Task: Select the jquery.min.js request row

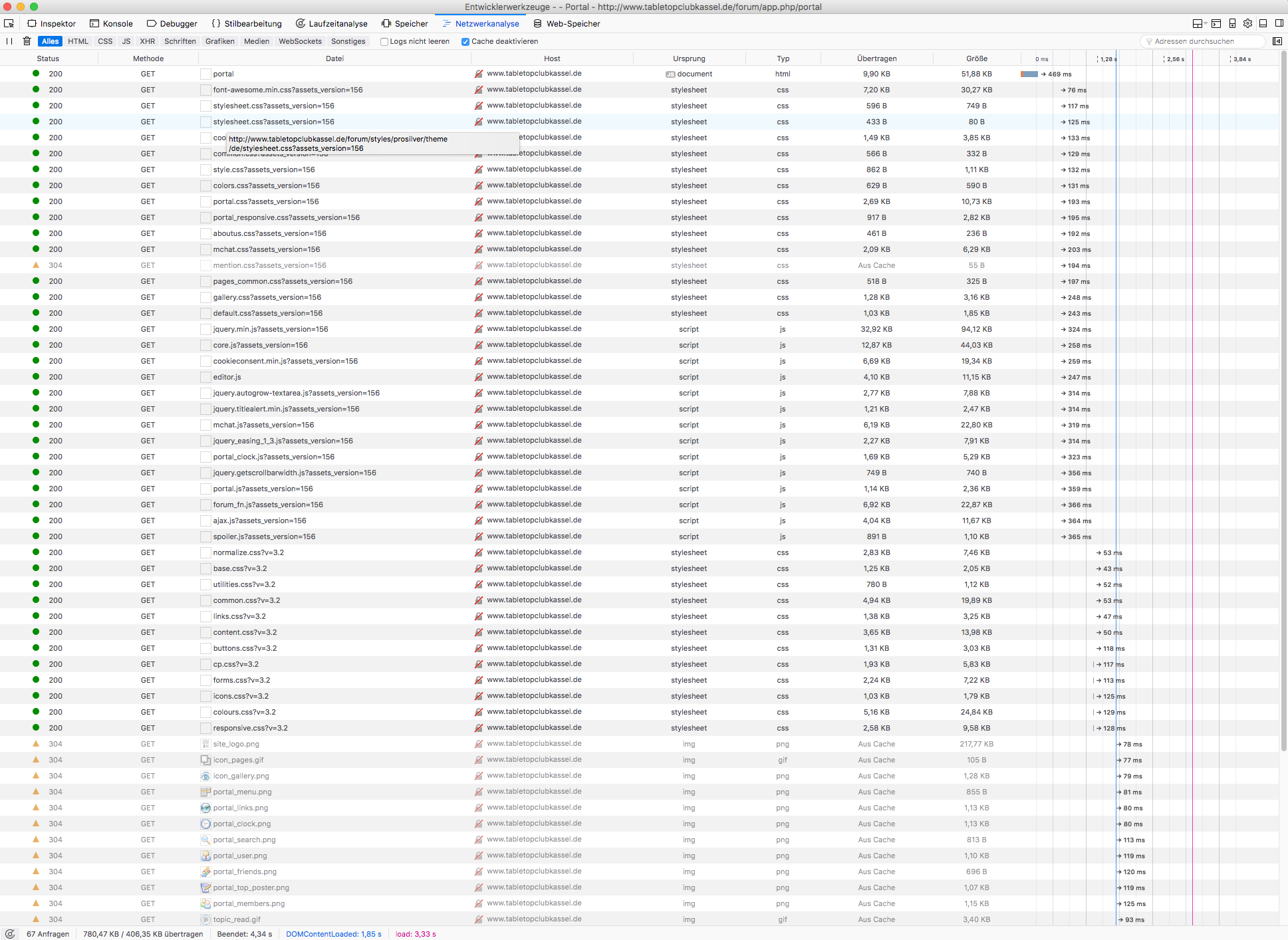Action: coord(271,329)
